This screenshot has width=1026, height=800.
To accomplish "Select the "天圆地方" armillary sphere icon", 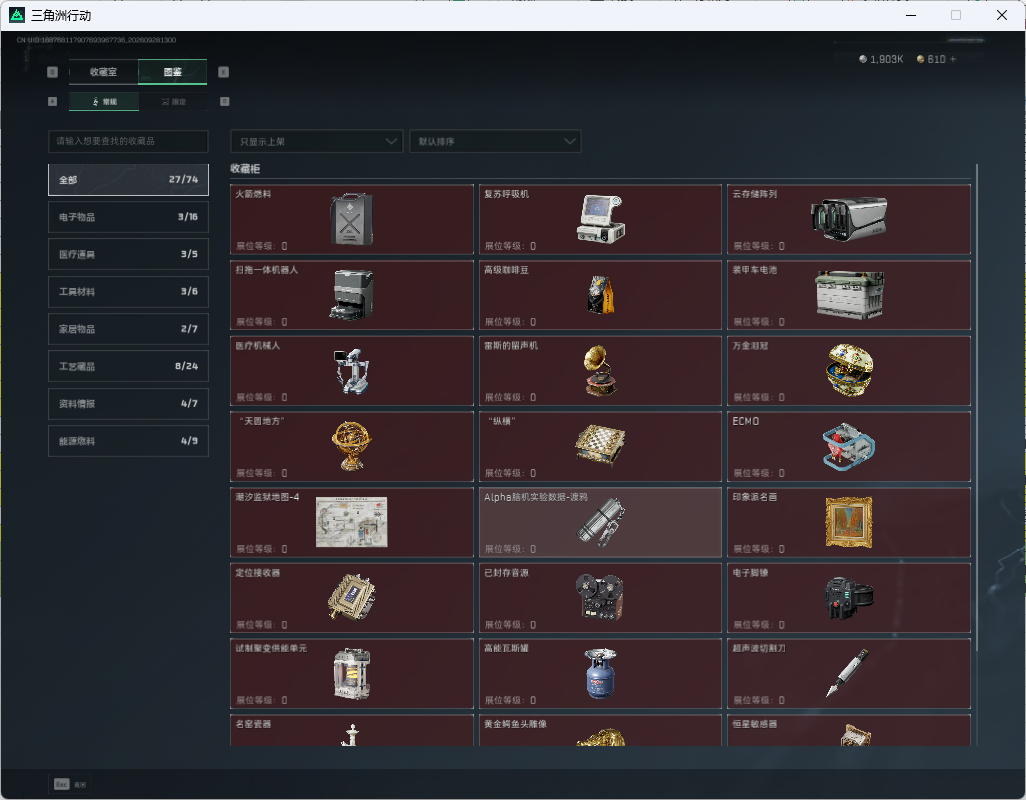I will click(x=351, y=446).
